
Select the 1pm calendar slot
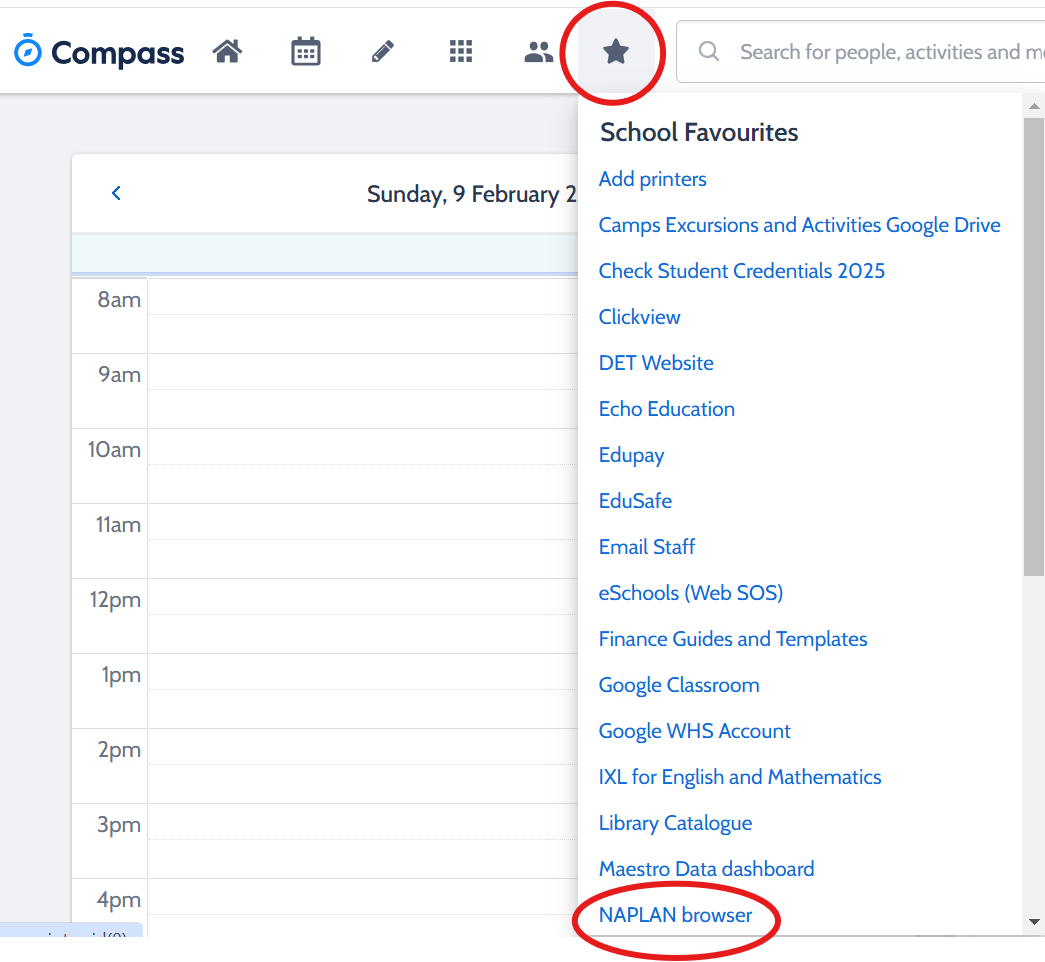(x=363, y=691)
